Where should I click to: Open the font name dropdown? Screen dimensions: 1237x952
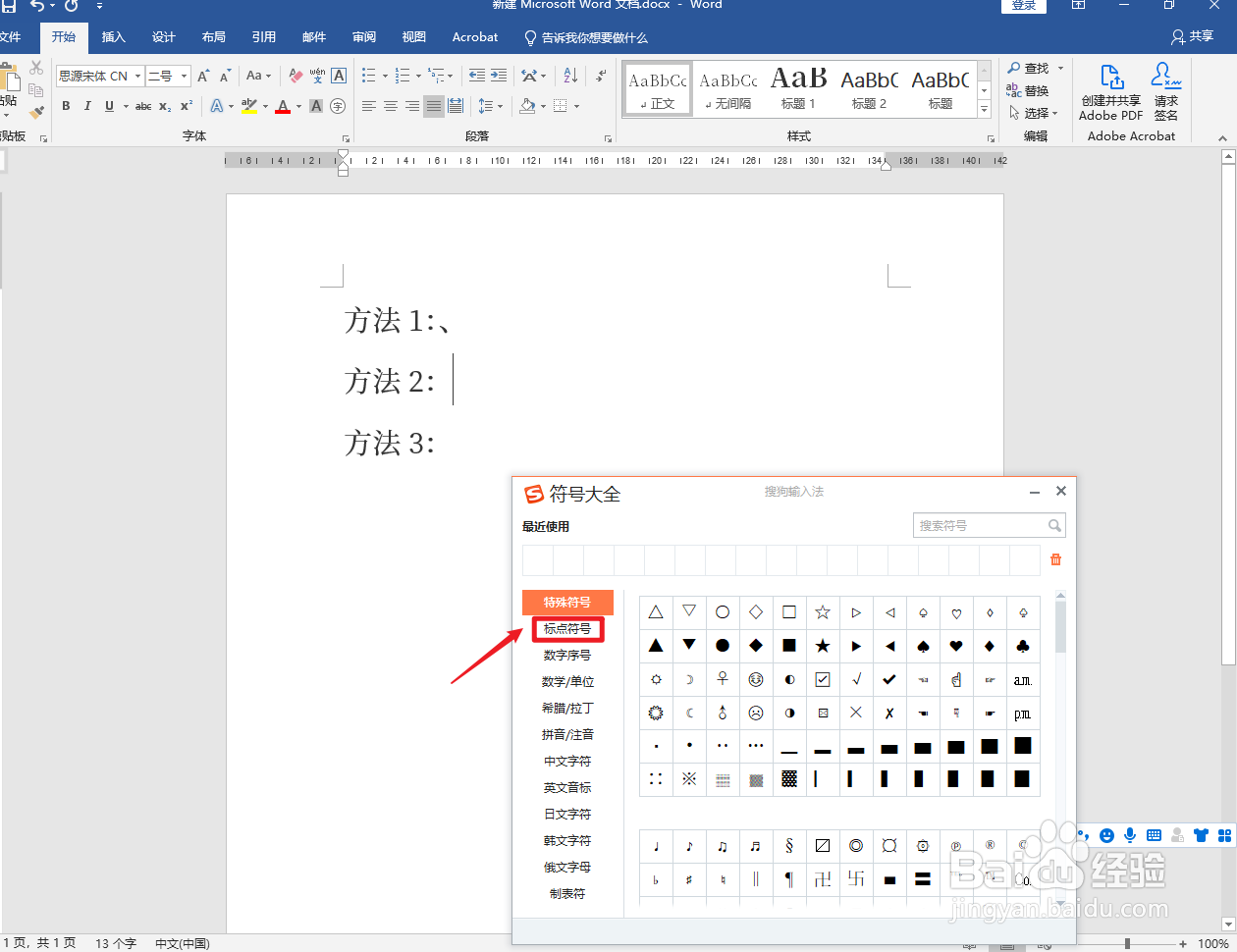point(136,76)
